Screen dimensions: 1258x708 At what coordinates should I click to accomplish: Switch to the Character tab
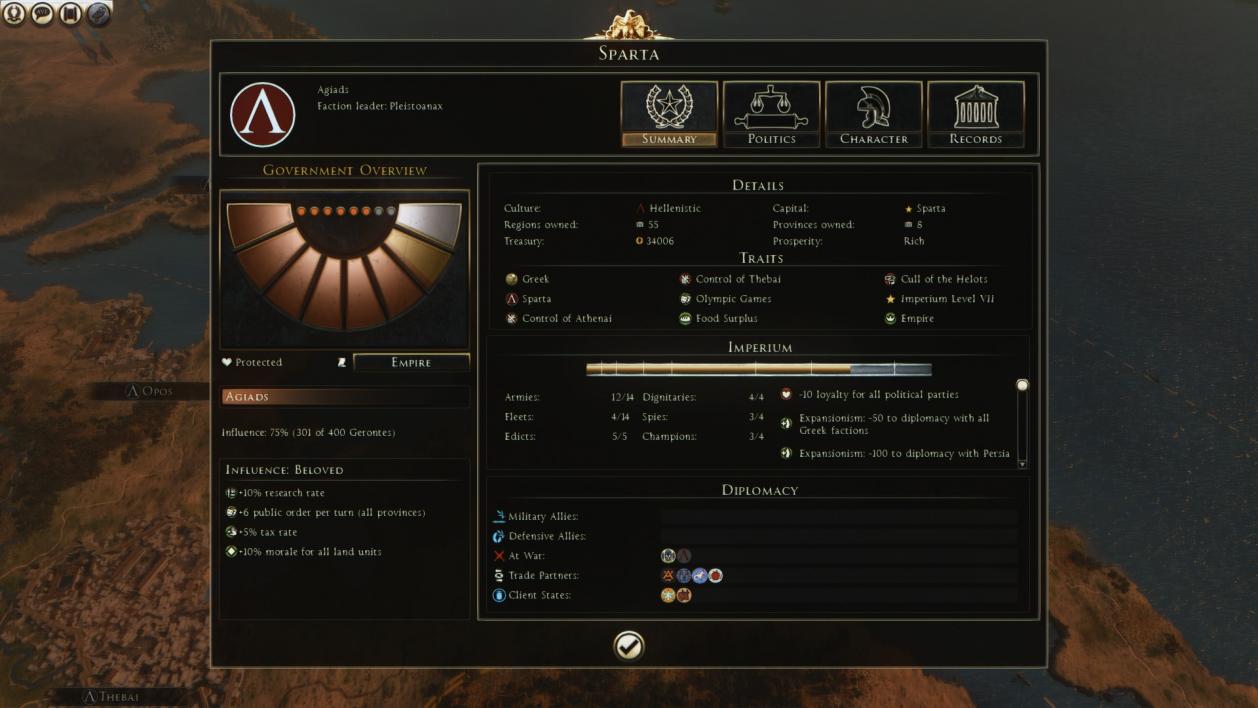coord(873,114)
